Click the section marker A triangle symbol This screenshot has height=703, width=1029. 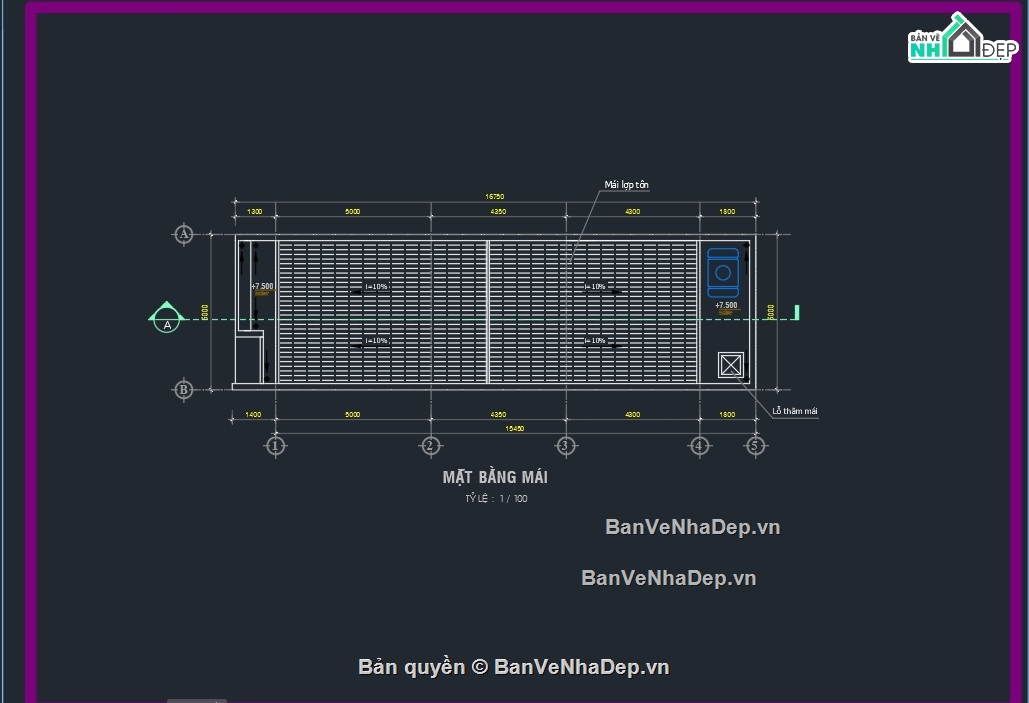pyautogui.click(x=167, y=317)
